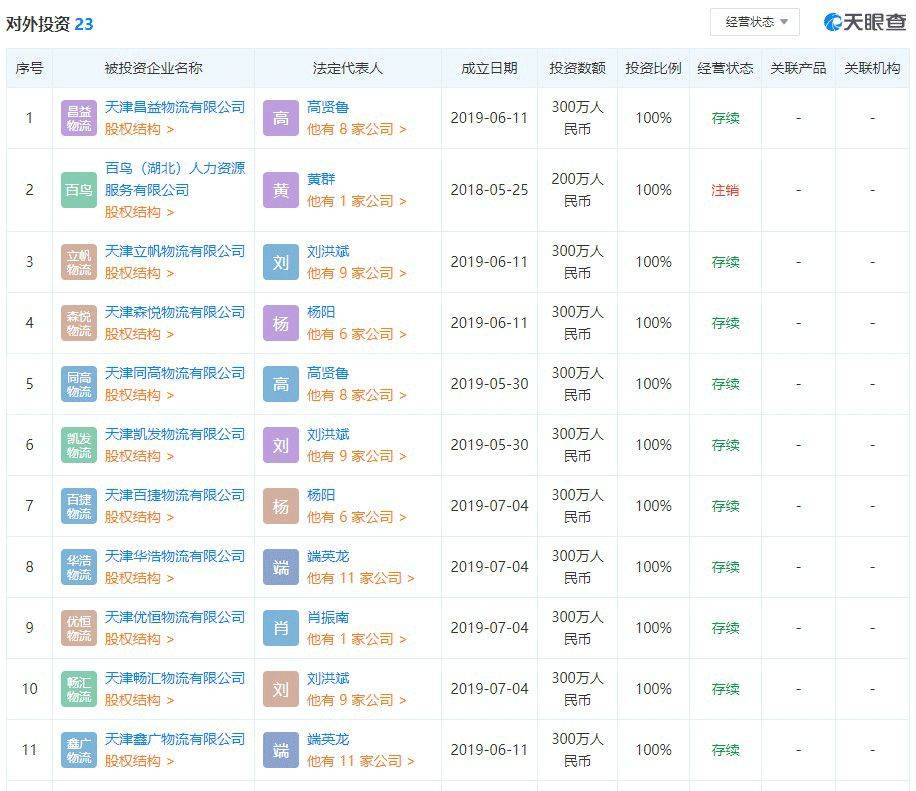The width and height of the screenshot is (916, 791).
Task: Click the 成立日期 column header
Action: [489, 68]
